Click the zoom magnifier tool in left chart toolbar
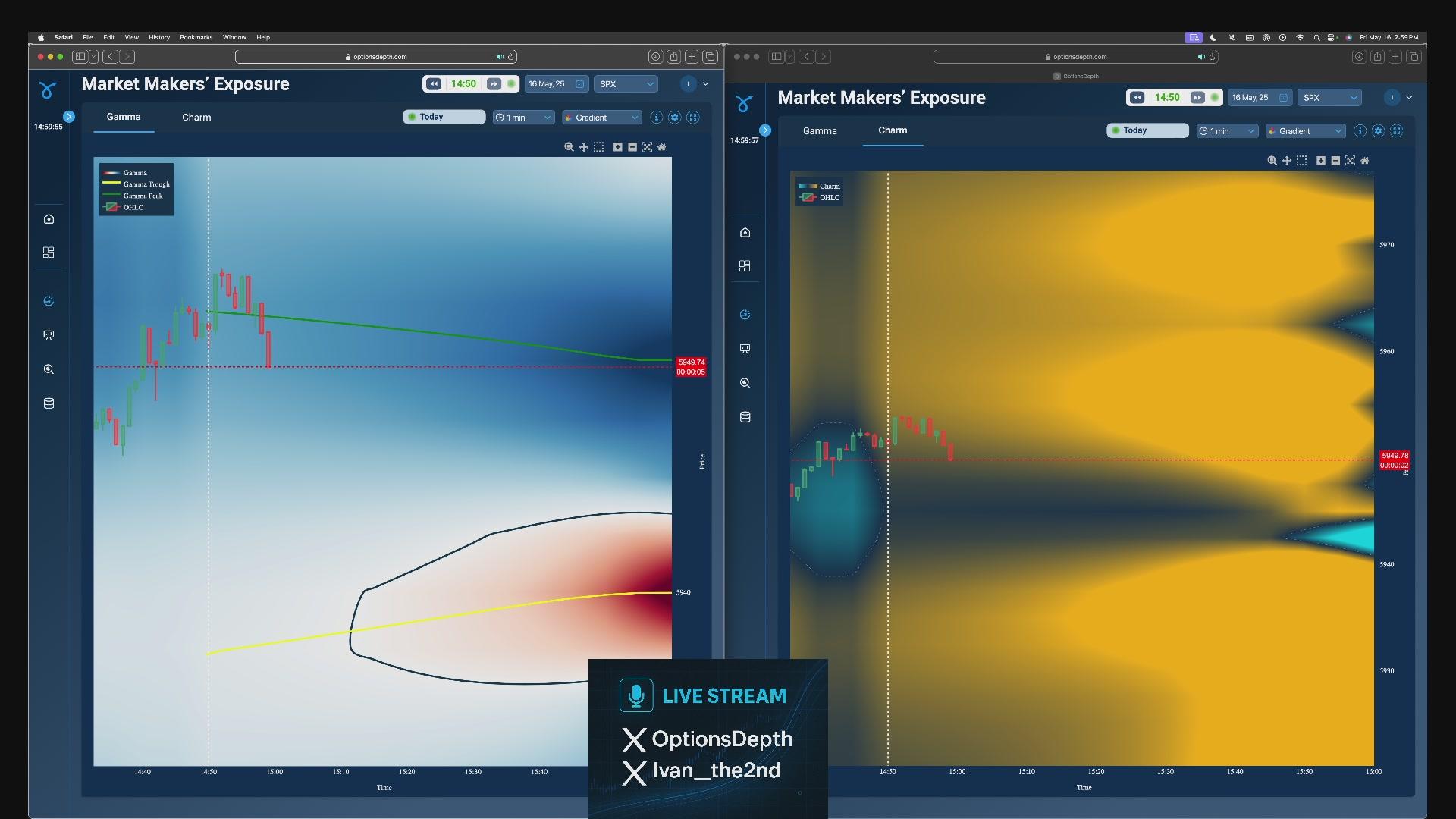1456x819 pixels. point(569,147)
